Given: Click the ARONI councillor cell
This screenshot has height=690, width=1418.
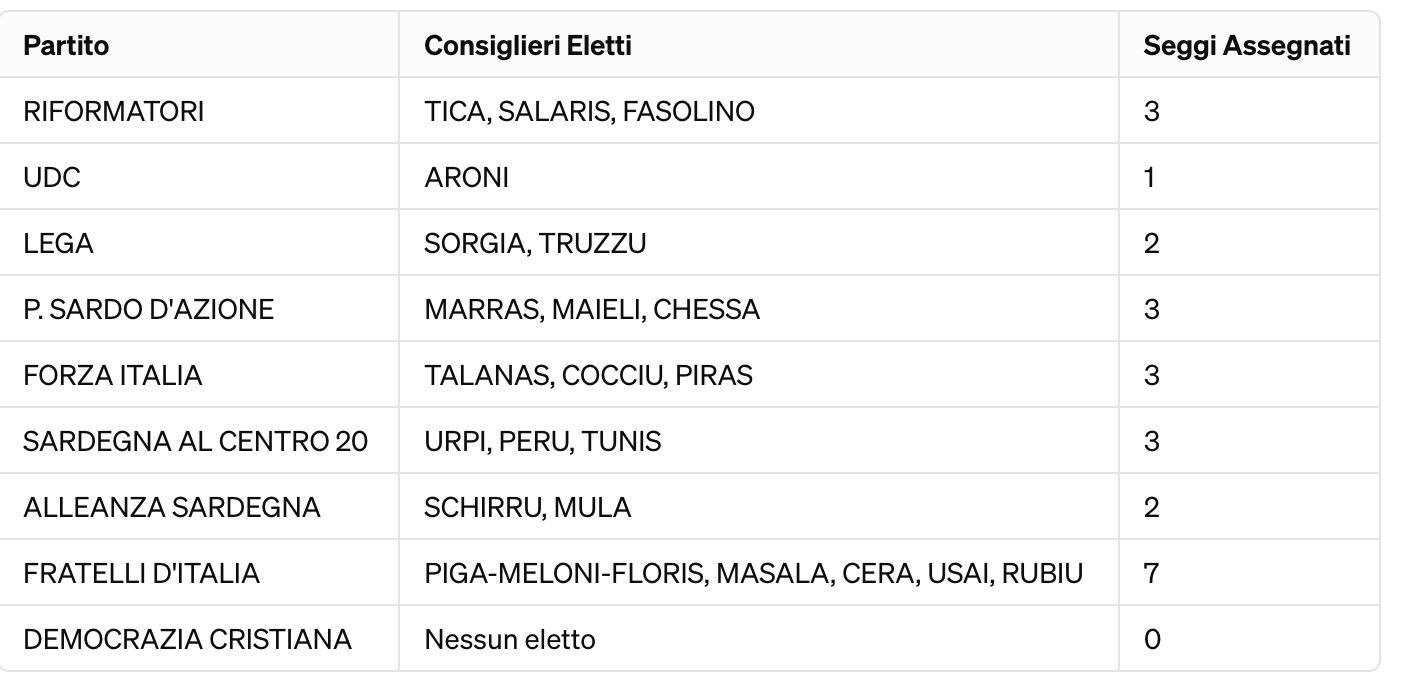Looking at the screenshot, I should coord(466,178).
